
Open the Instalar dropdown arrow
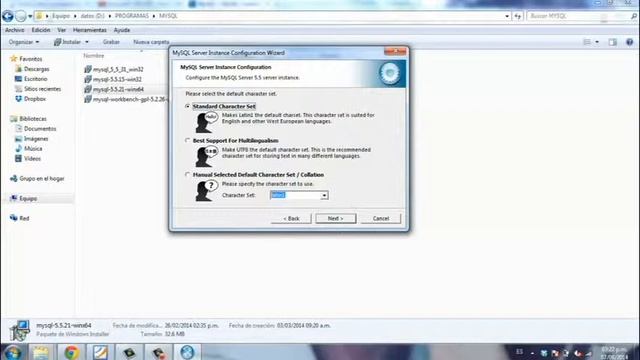87,42
